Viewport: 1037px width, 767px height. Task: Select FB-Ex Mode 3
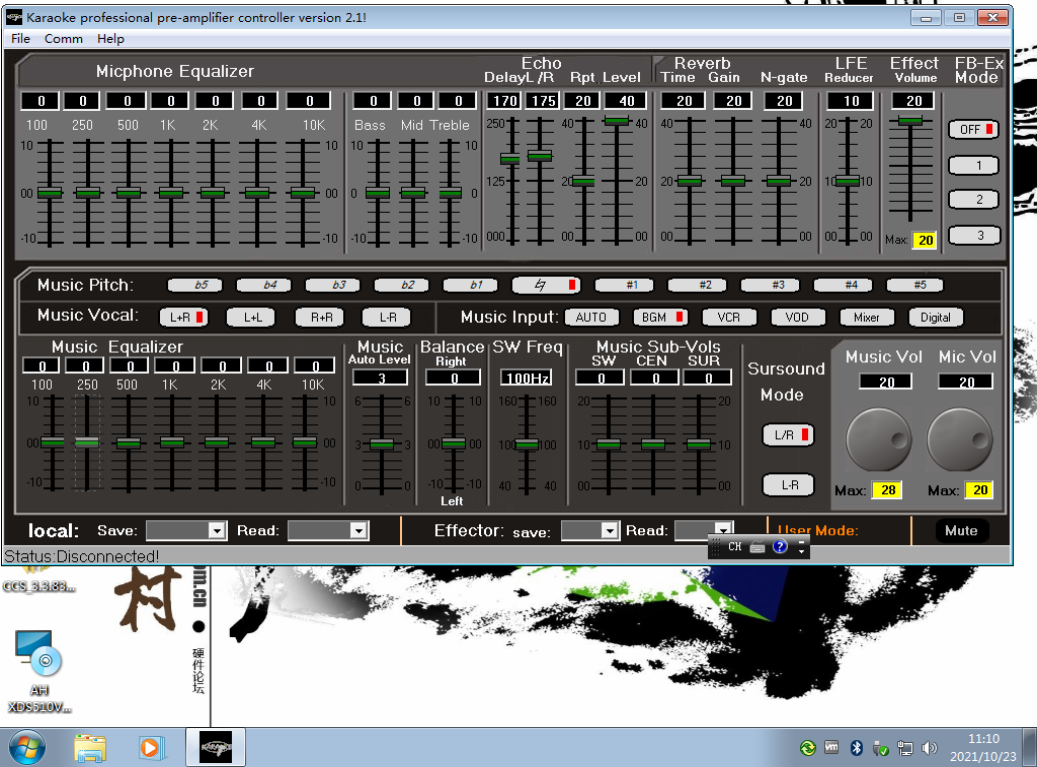973,235
